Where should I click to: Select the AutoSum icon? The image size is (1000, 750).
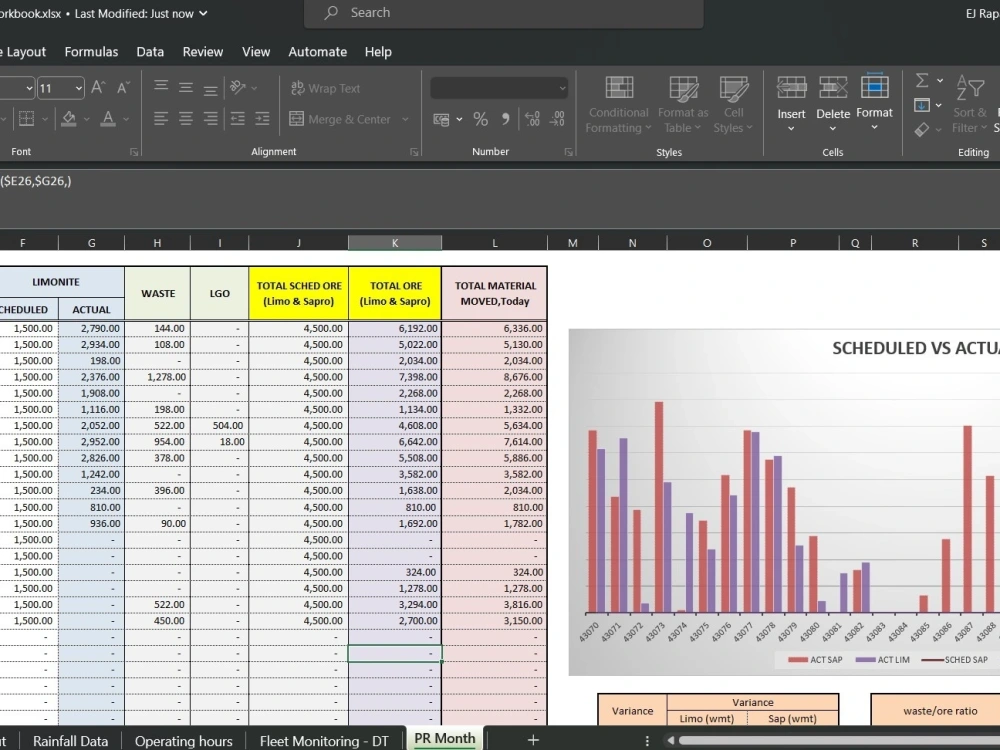(x=921, y=82)
